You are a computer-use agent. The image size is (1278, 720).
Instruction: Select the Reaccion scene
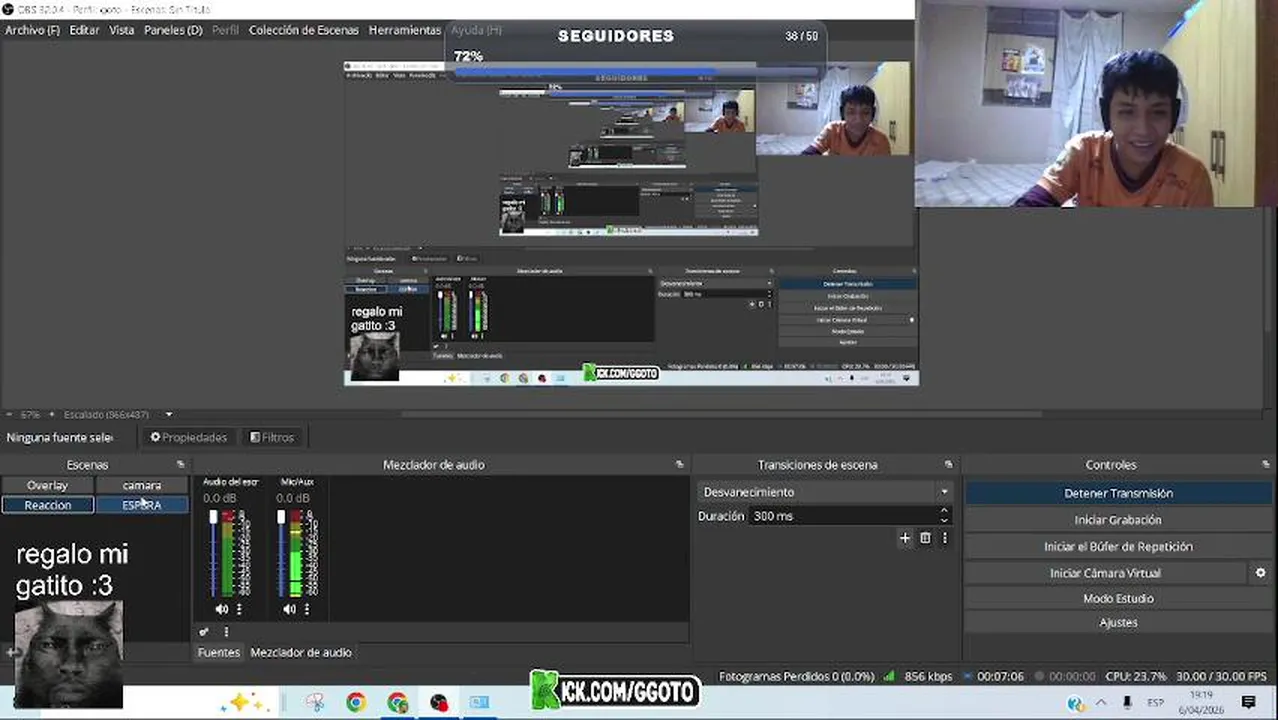(x=47, y=505)
